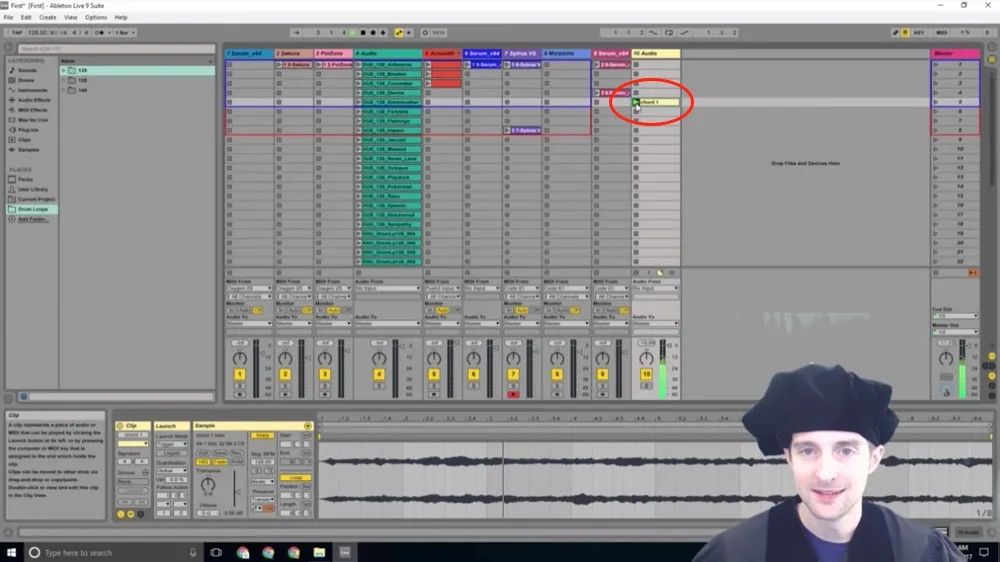1000x562 pixels.
Task: Open the Launch Mode Trigger dropdown
Action: (x=172, y=444)
